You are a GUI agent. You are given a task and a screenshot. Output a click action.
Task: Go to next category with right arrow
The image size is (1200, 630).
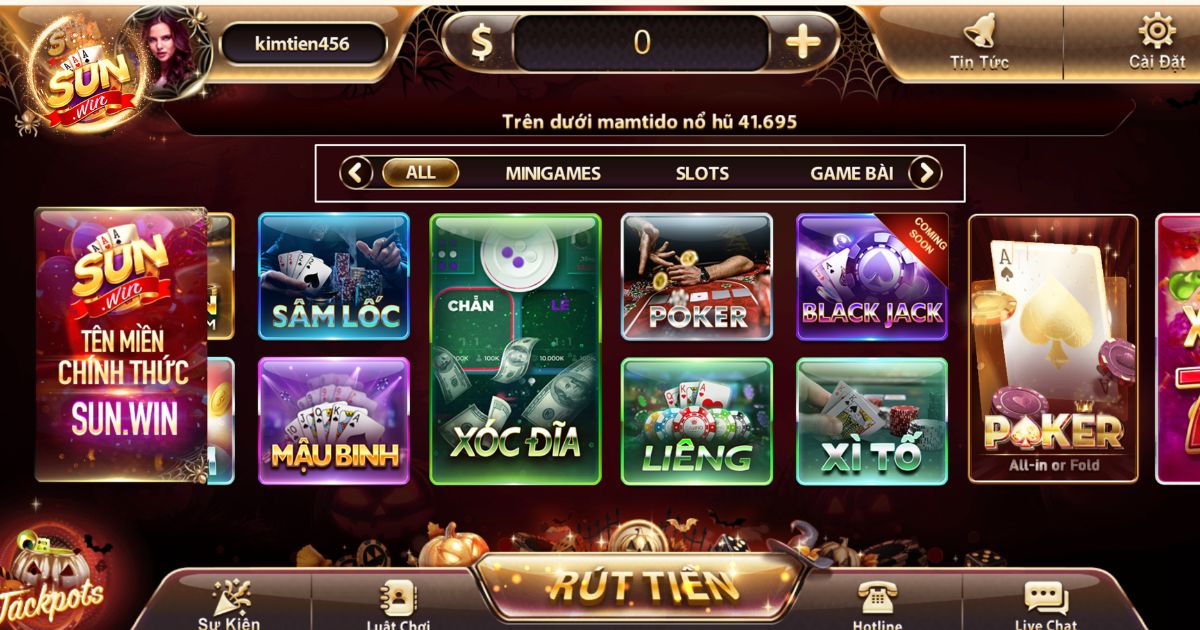(925, 173)
